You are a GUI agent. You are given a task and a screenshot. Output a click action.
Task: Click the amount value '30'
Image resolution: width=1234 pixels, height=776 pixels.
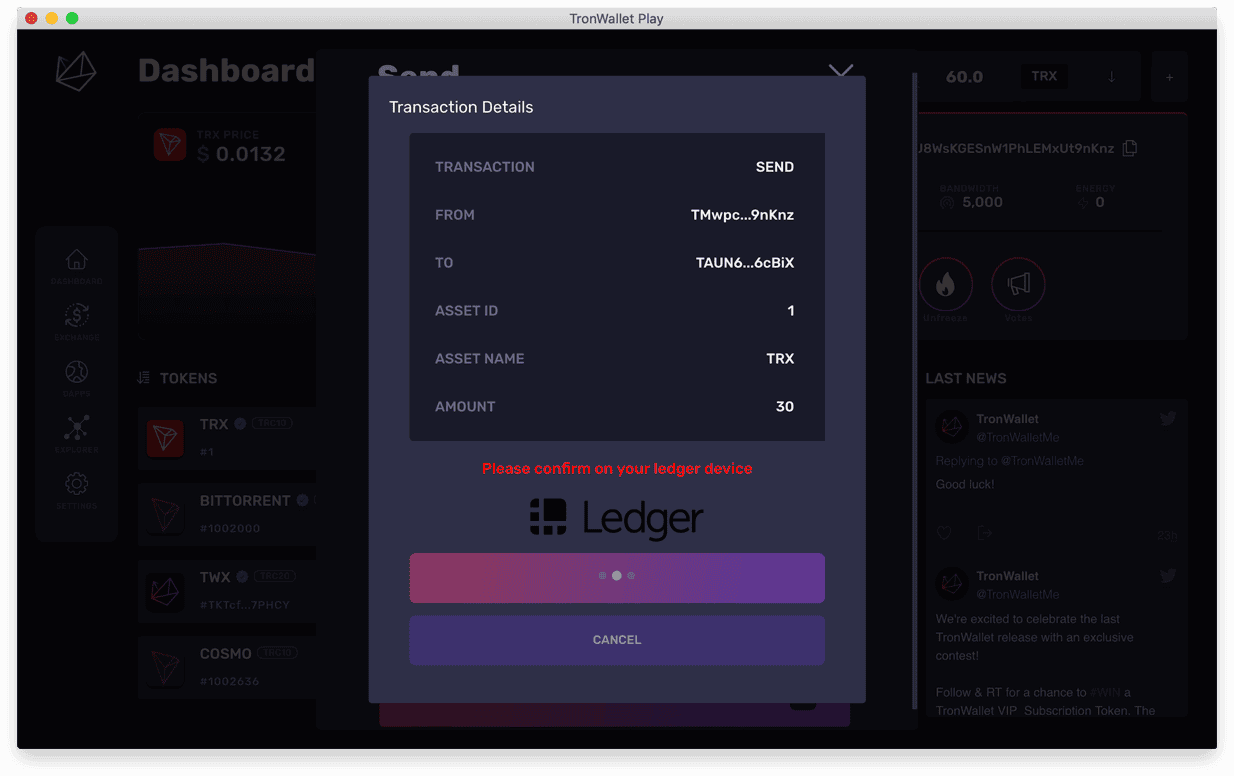pyautogui.click(x=785, y=407)
